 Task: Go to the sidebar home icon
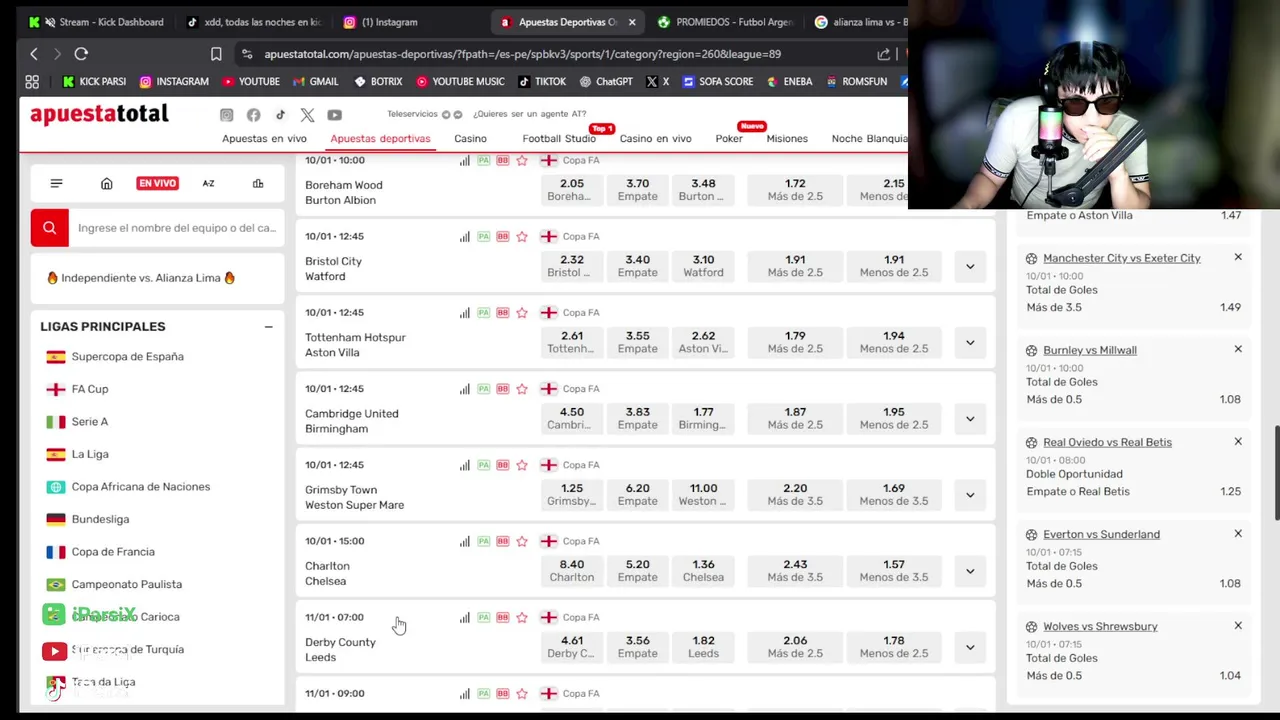point(107,183)
